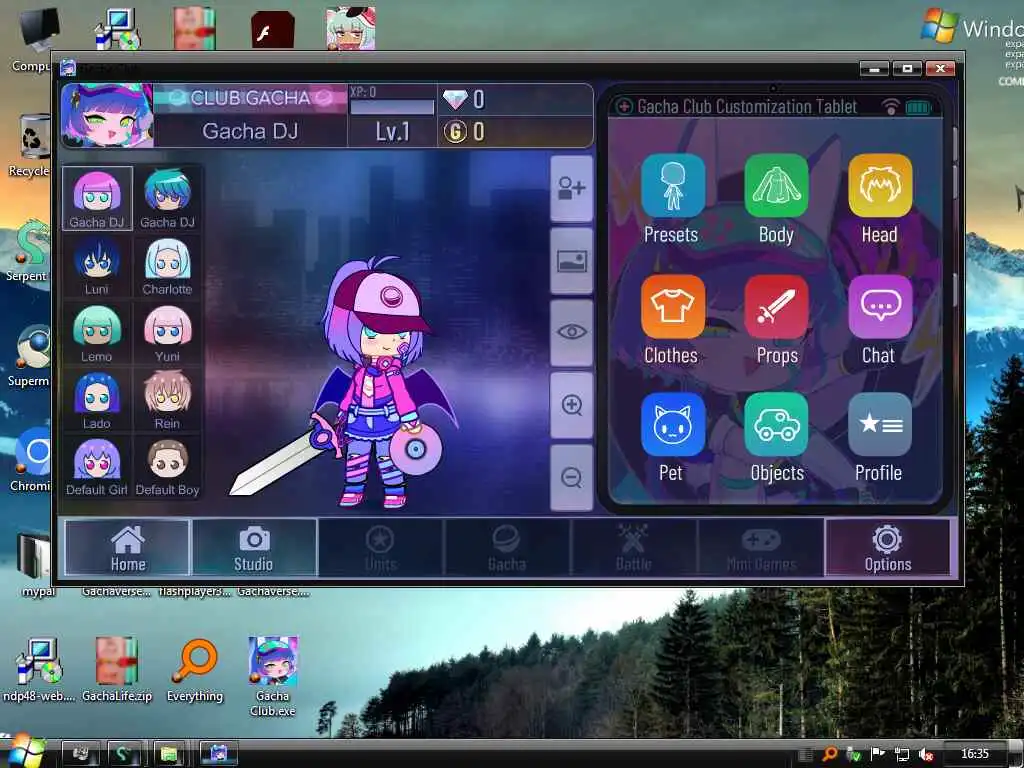The height and width of the screenshot is (768, 1024).
Task: Click the volume muted tray icon
Action: click(926, 754)
